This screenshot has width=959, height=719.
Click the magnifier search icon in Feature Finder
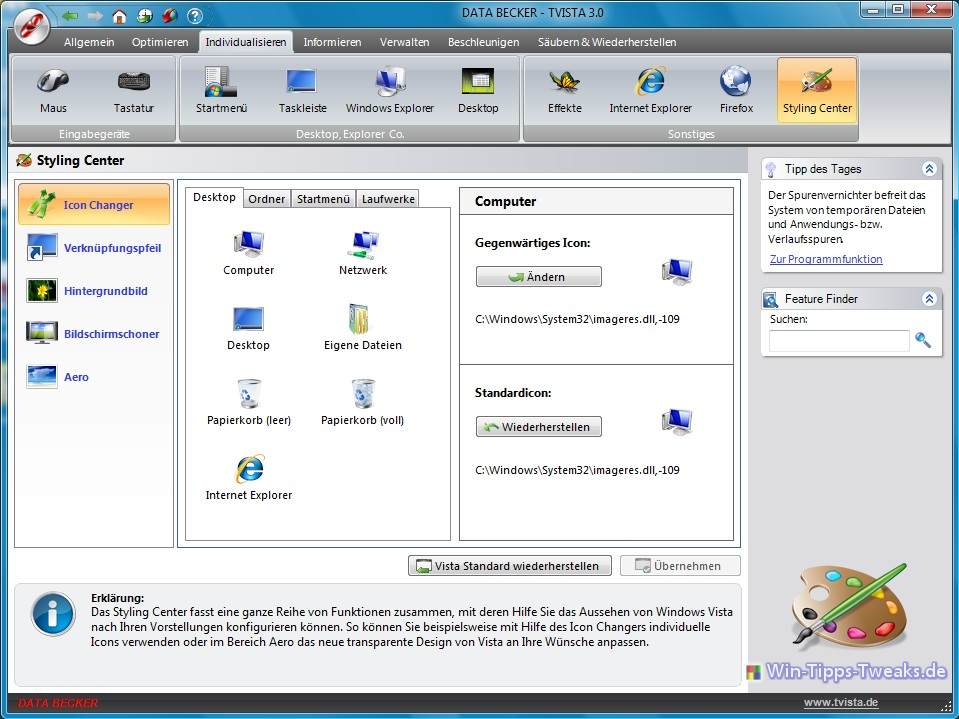[923, 340]
